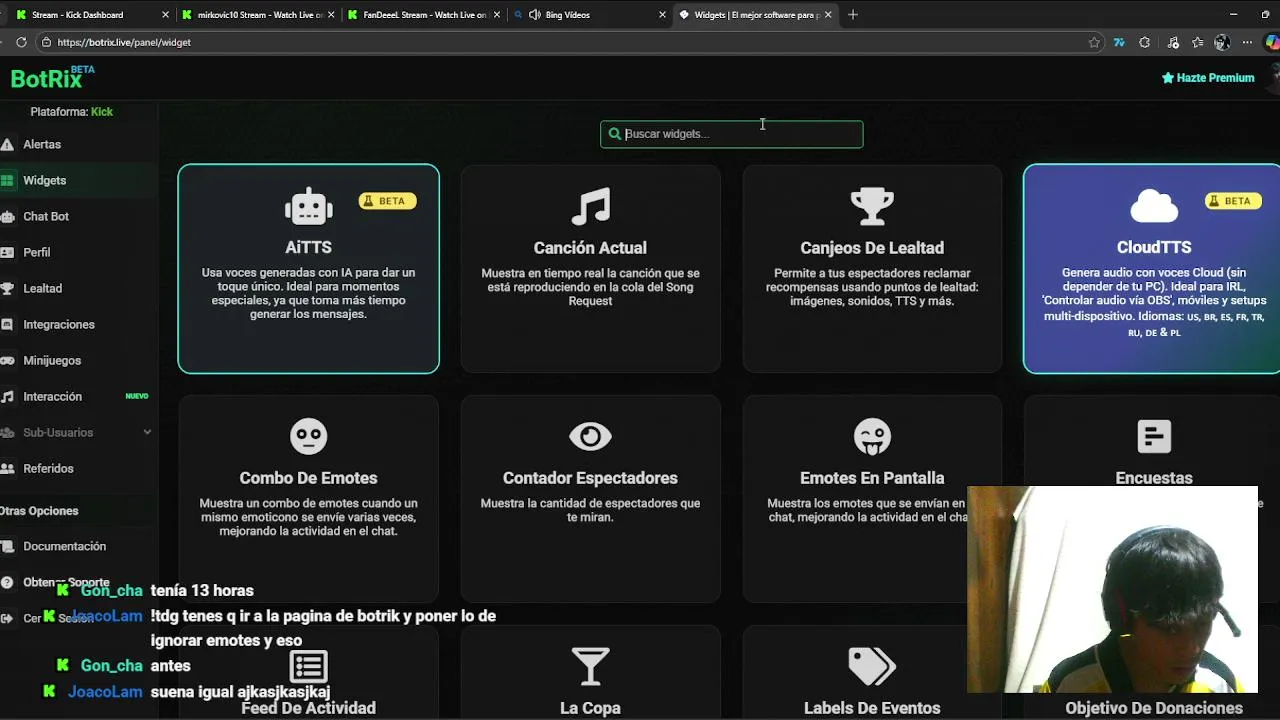Open the Interacción music note icon
The width and height of the screenshot is (1280, 720).
click(7, 397)
